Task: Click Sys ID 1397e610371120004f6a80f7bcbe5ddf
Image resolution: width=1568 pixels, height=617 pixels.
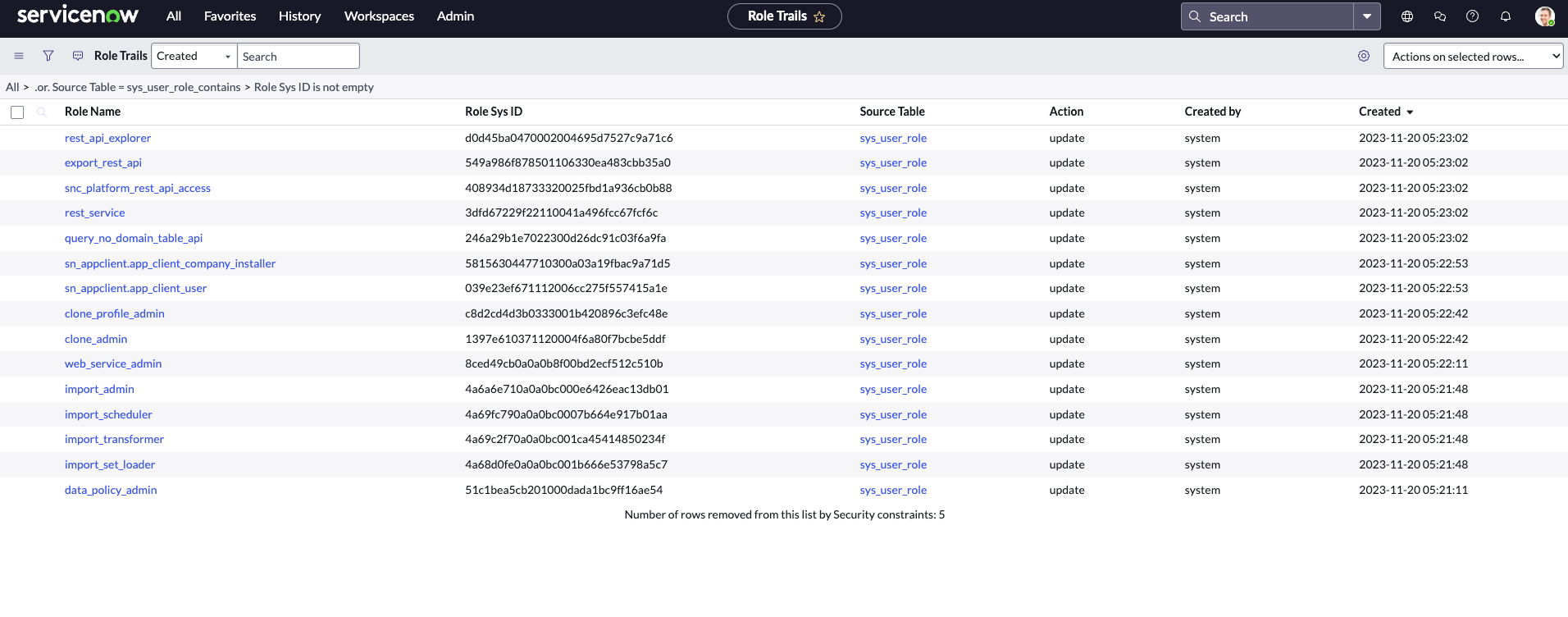Action: click(x=565, y=339)
